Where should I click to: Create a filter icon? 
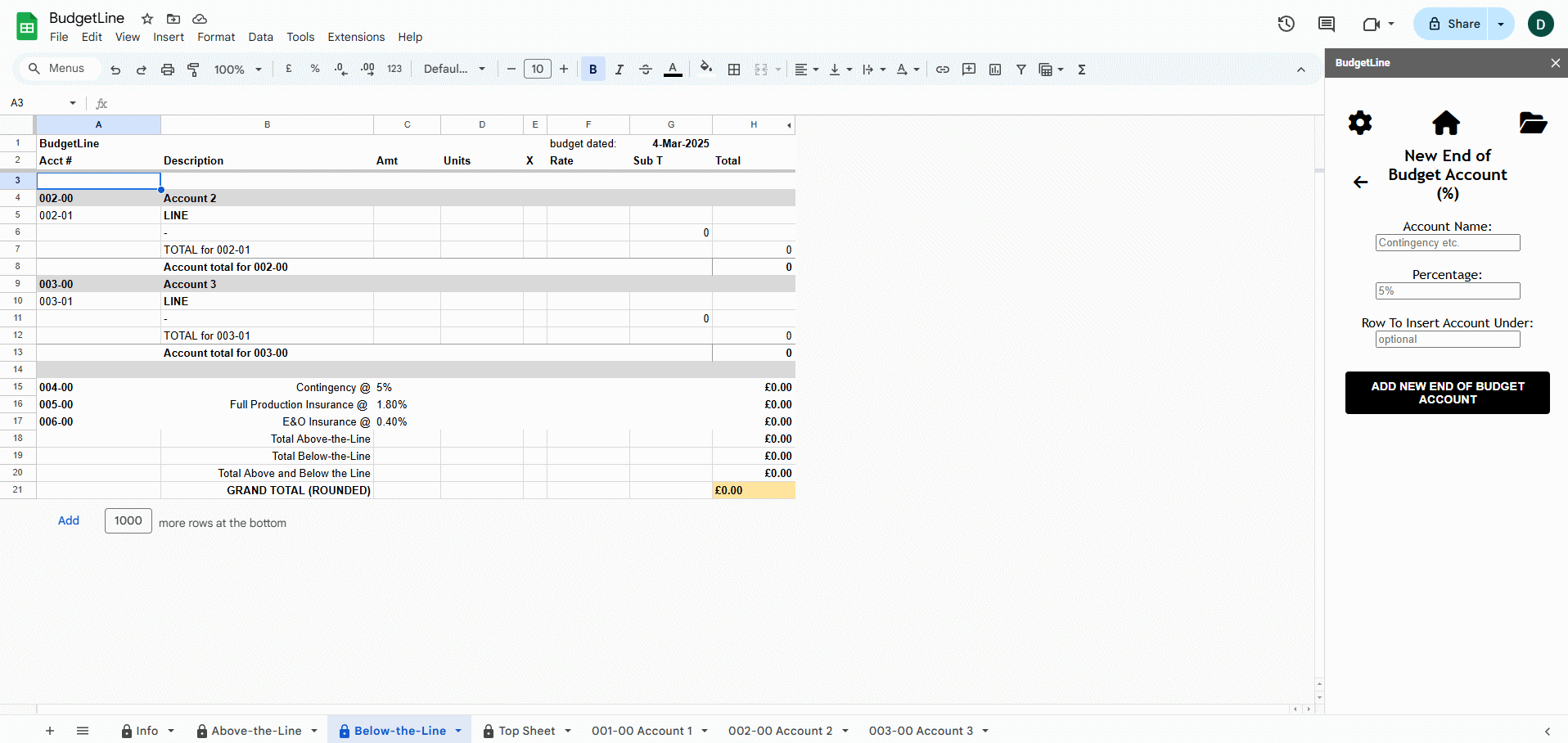[1021, 70]
